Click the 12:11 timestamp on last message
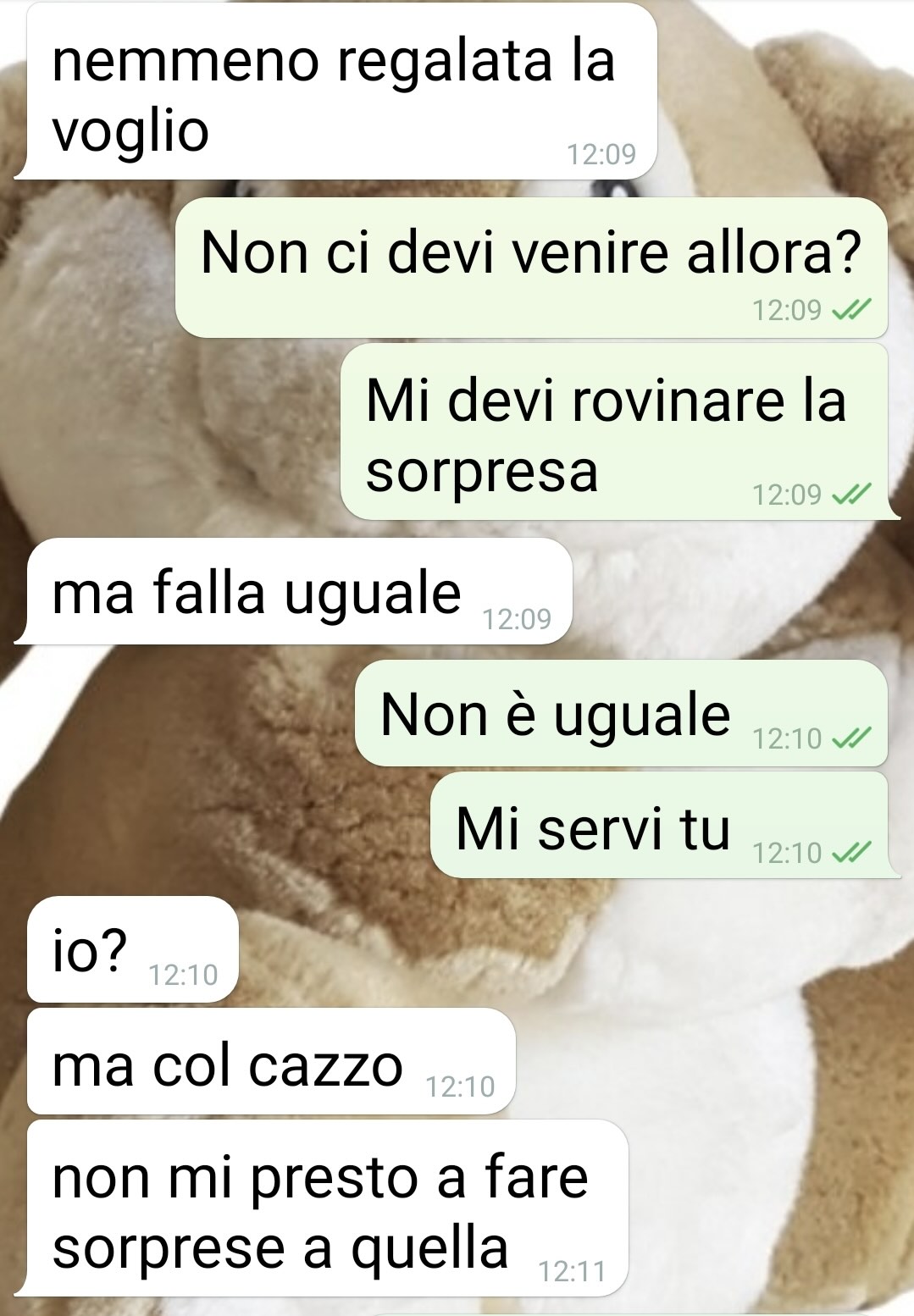 click(x=573, y=1271)
